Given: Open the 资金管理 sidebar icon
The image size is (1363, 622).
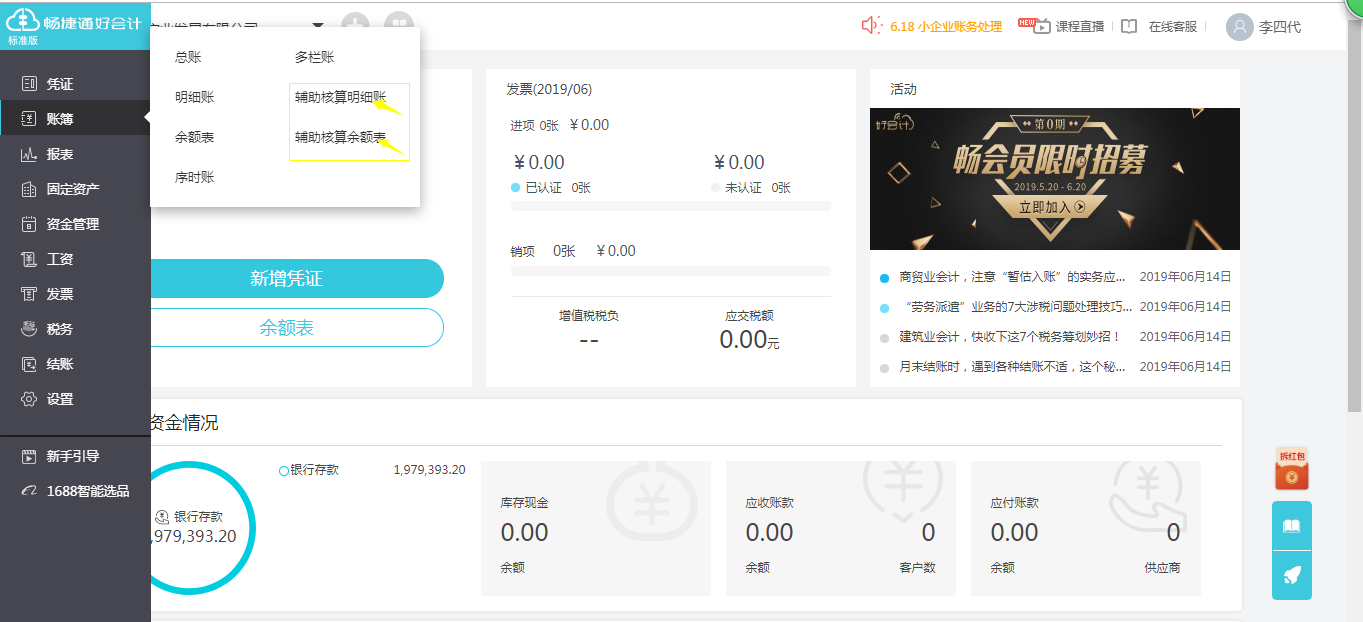Looking at the screenshot, I should [x=29, y=224].
